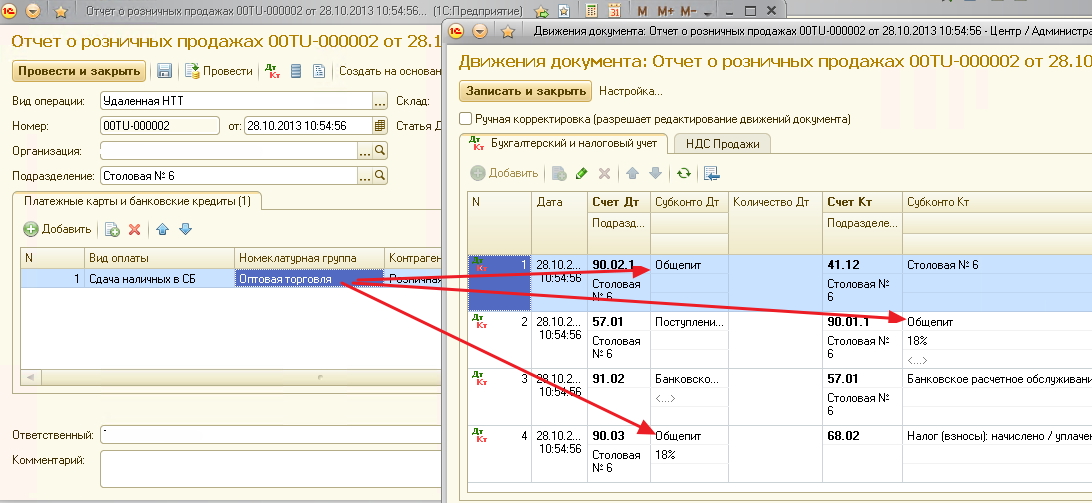
Task: Click the refresh icon in movements toolbar
Action: point(684,173)
